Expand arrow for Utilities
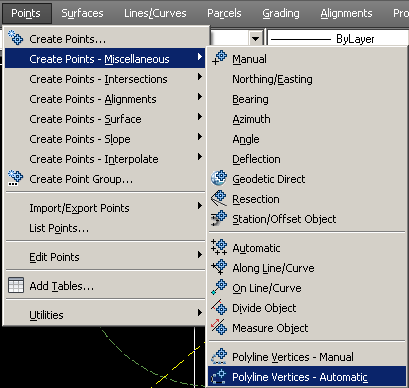The width and height of the screenshot is (409, 388). click(199, 313)
